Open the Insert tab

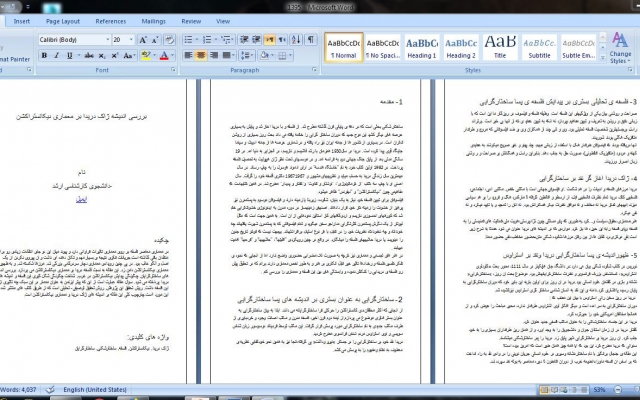click(22, 21)
